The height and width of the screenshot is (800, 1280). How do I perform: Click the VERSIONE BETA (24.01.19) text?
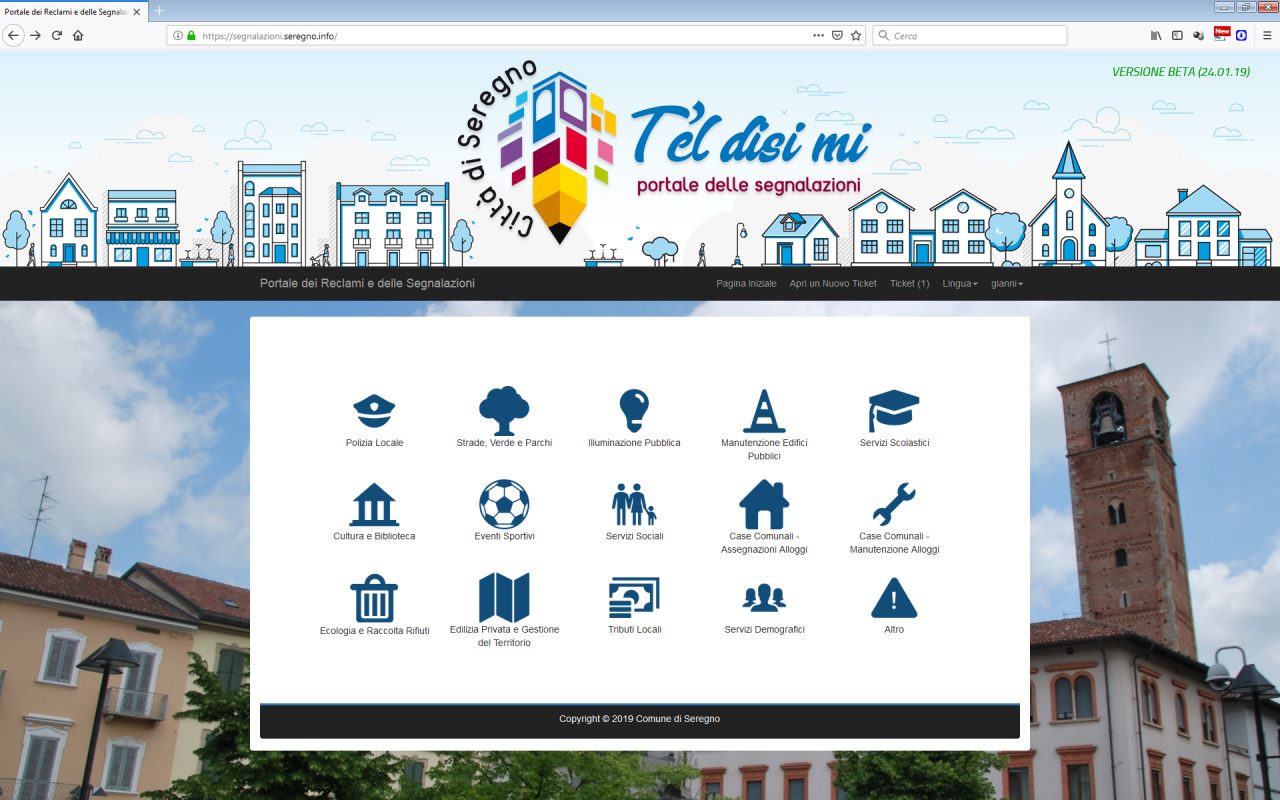click(1181, 72)
